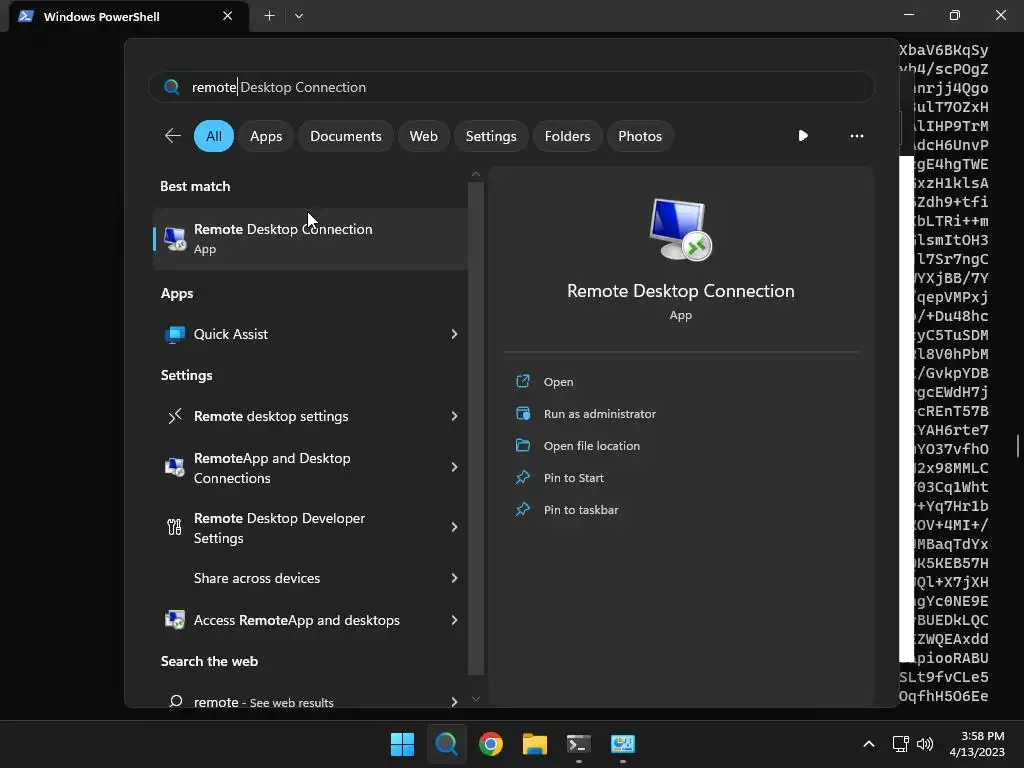Image resolution: width=1024 pixels, height=768 pixels.
Task: Click the PowerShell window vertical scrollbar
Action: (x=1018, y=447)
